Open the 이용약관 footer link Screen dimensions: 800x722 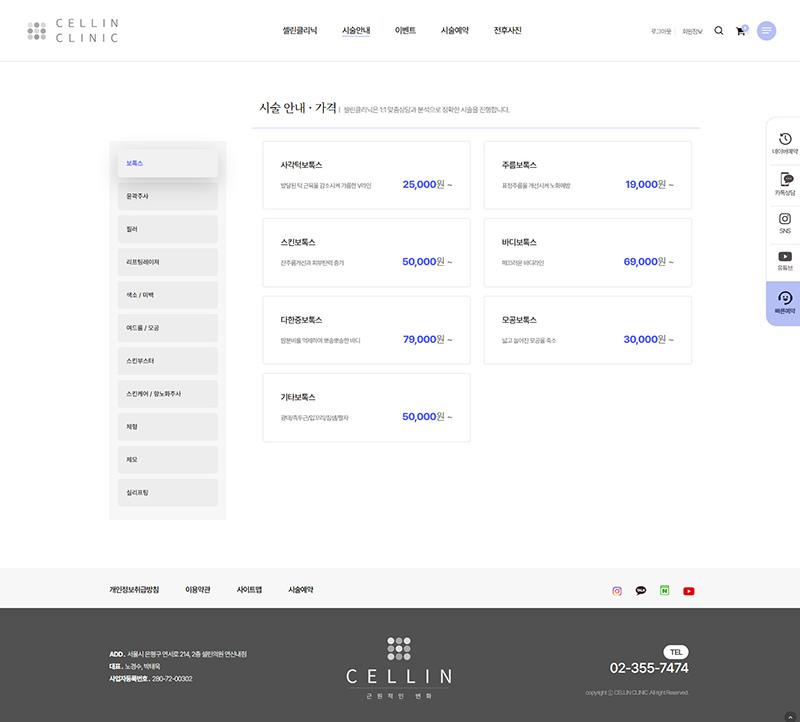198,590
